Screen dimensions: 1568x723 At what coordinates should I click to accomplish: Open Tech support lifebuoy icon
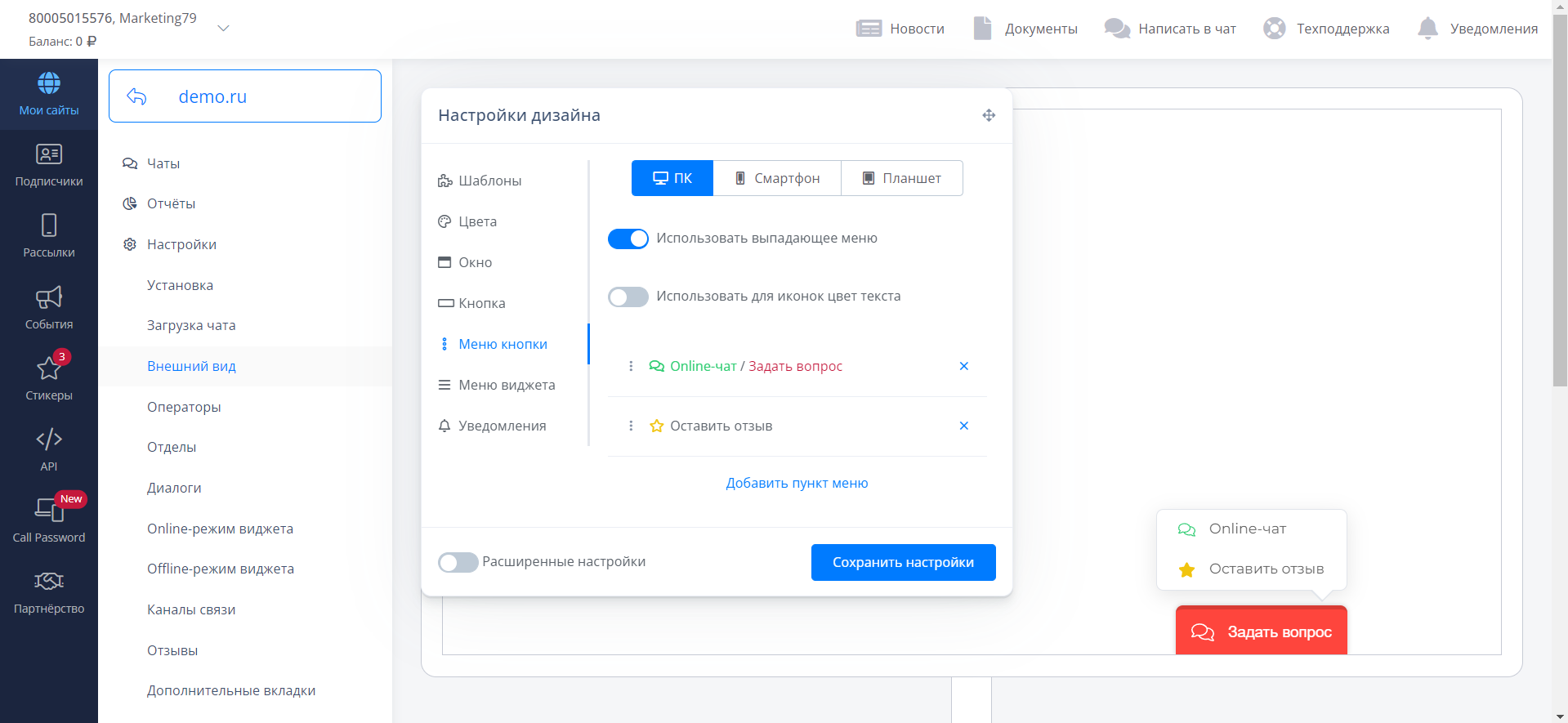(1274, 29)
